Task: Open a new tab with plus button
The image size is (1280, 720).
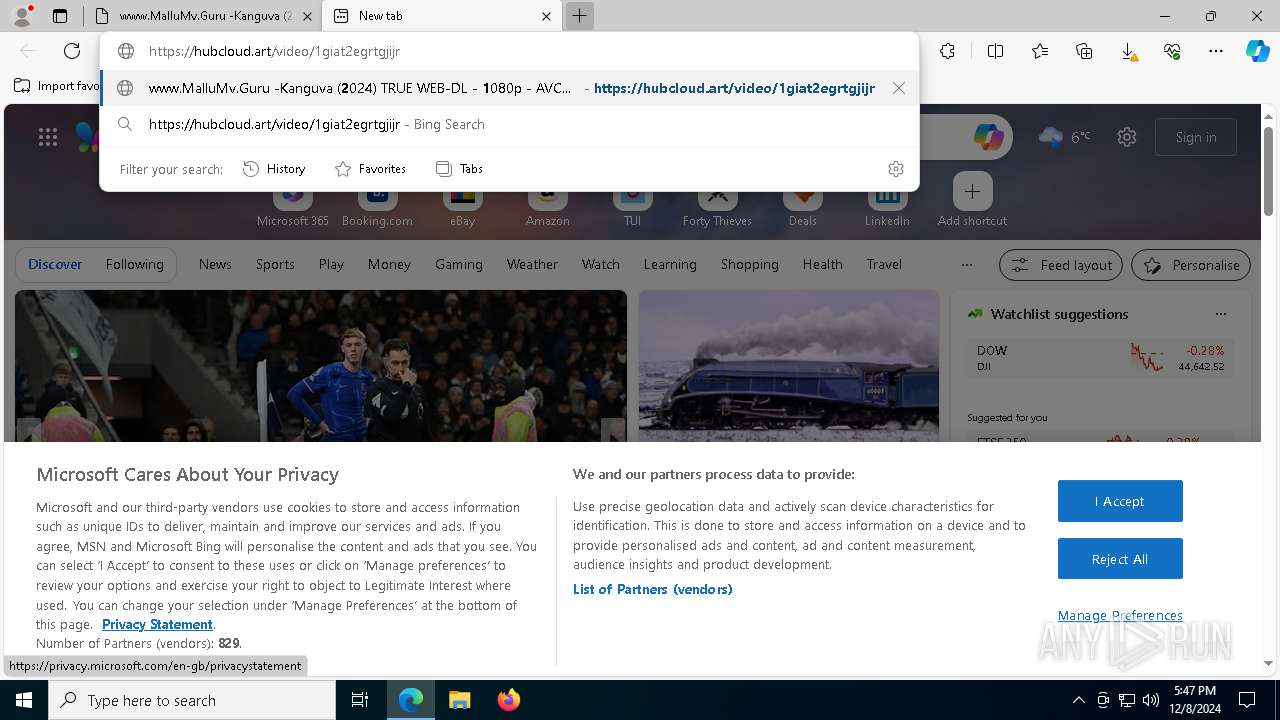Action: (579, 16)
